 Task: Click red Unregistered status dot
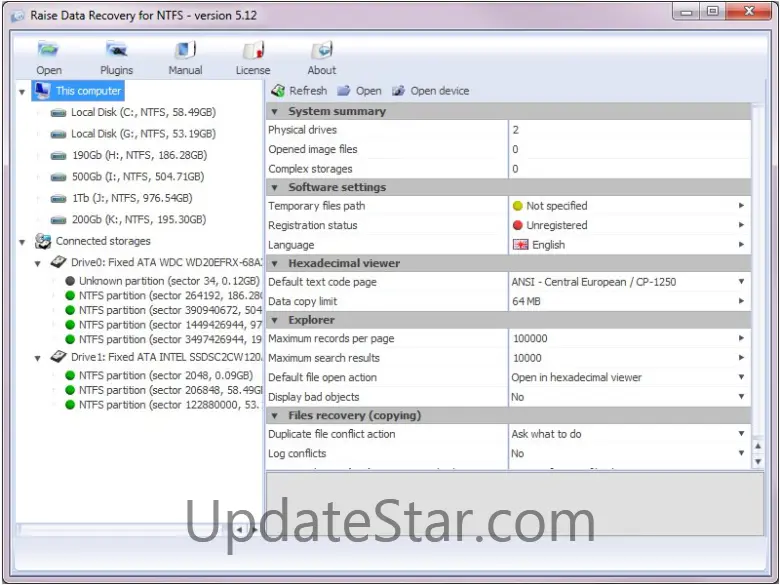(517, 225)
